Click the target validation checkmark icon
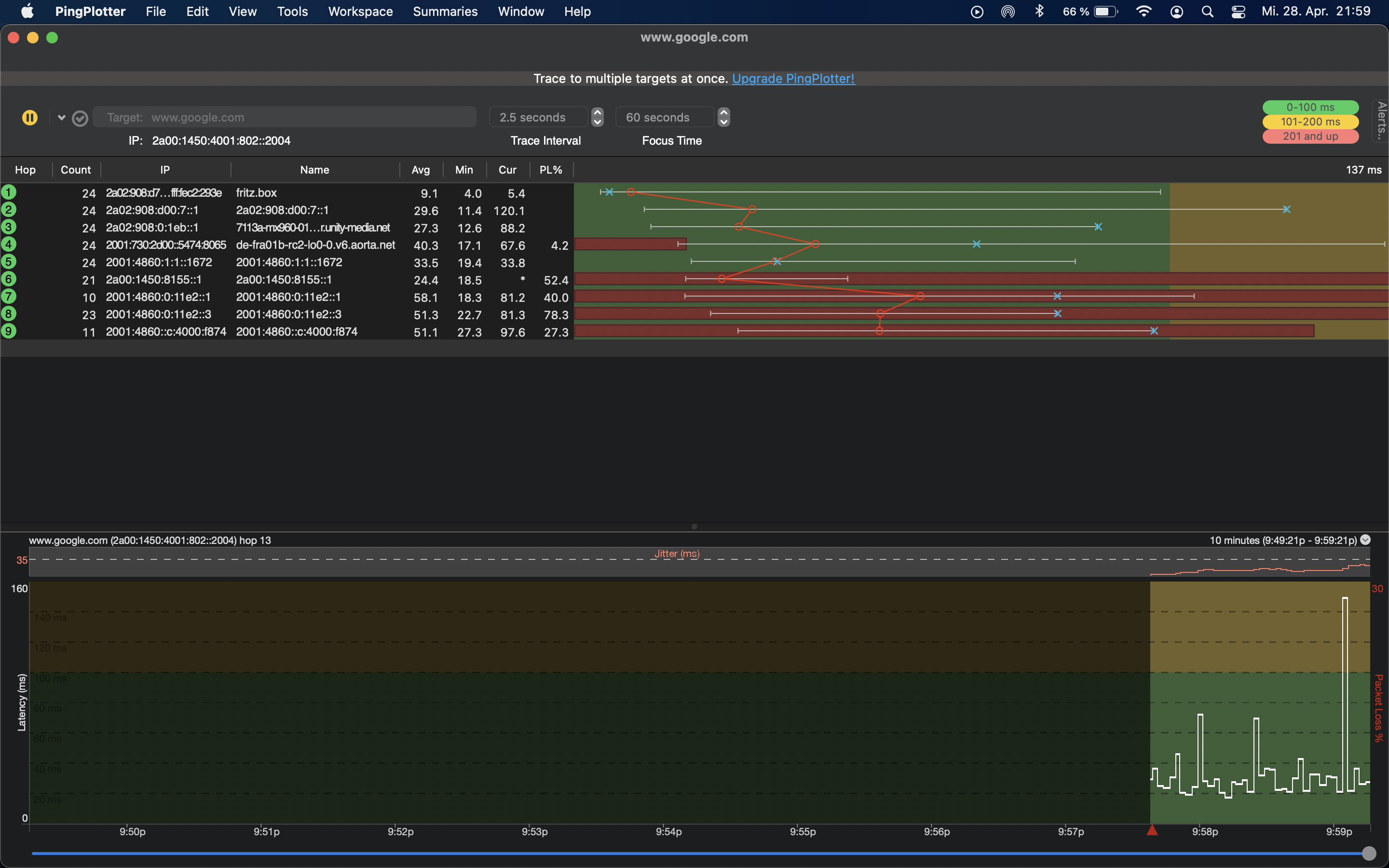 [80, 118]
